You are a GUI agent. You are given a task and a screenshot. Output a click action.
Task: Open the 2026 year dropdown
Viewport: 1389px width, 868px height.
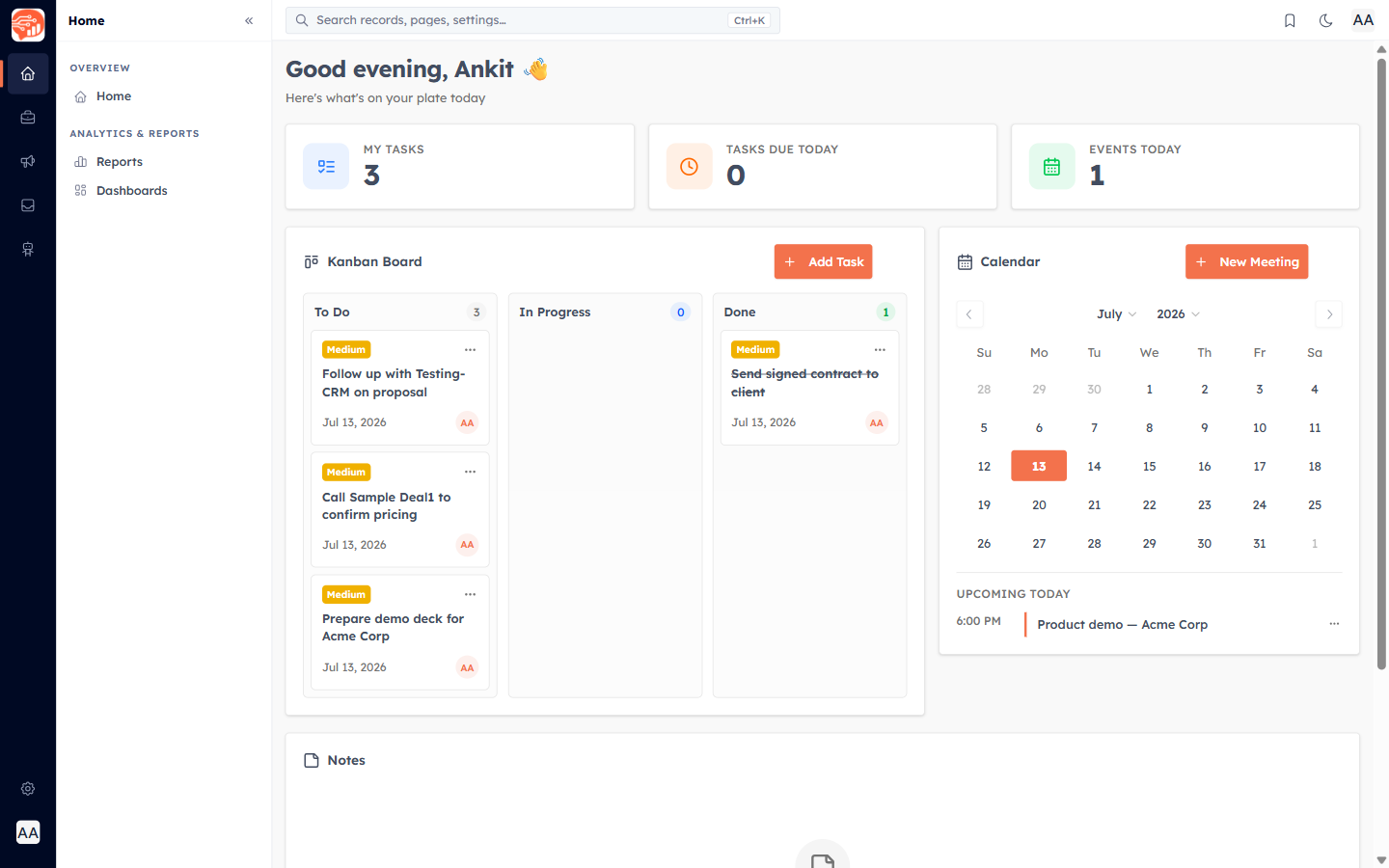pyautogui.click(x=1178, y=314)
